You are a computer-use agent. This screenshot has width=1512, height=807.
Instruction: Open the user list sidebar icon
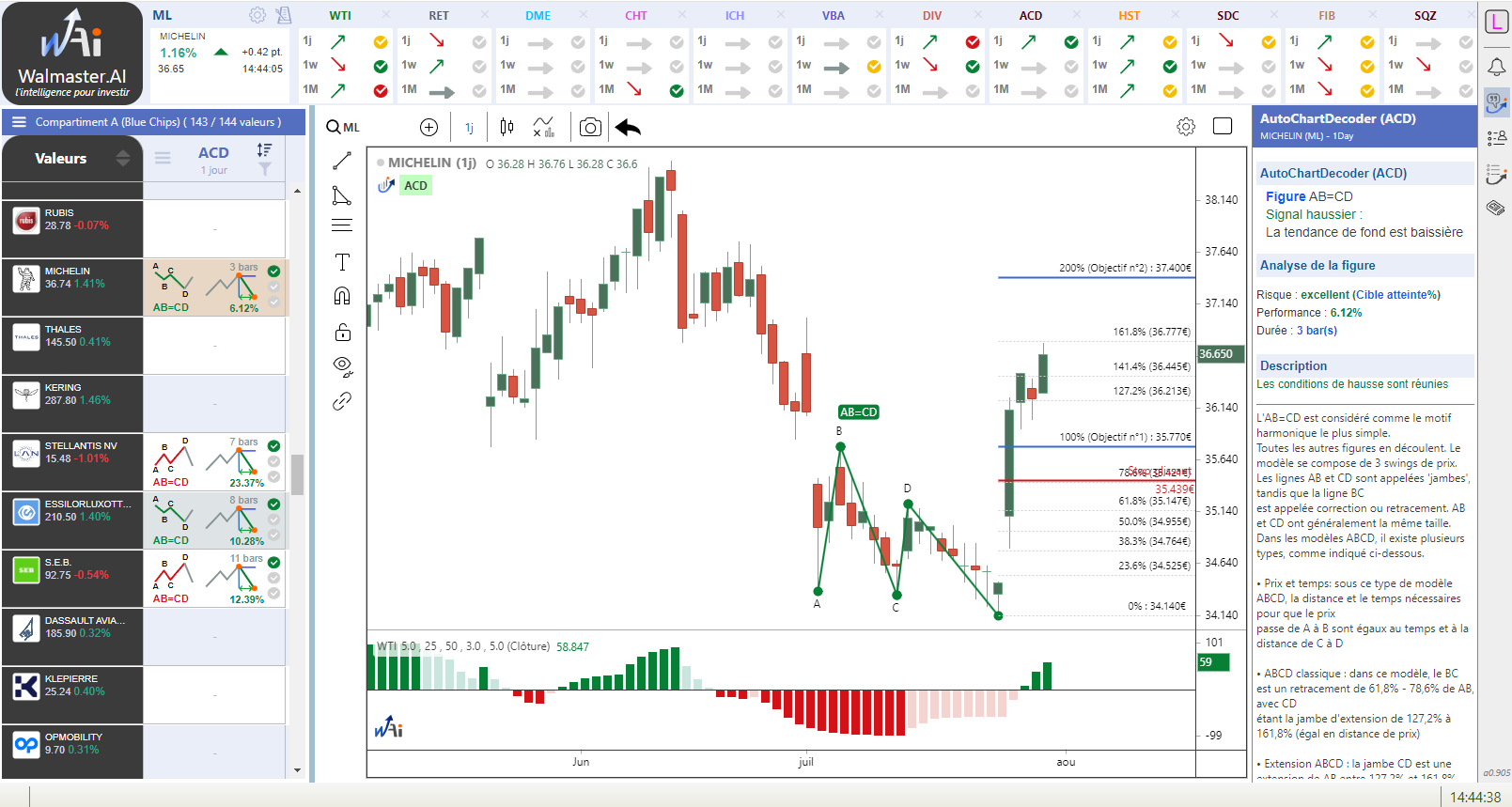pos(1497,138)
